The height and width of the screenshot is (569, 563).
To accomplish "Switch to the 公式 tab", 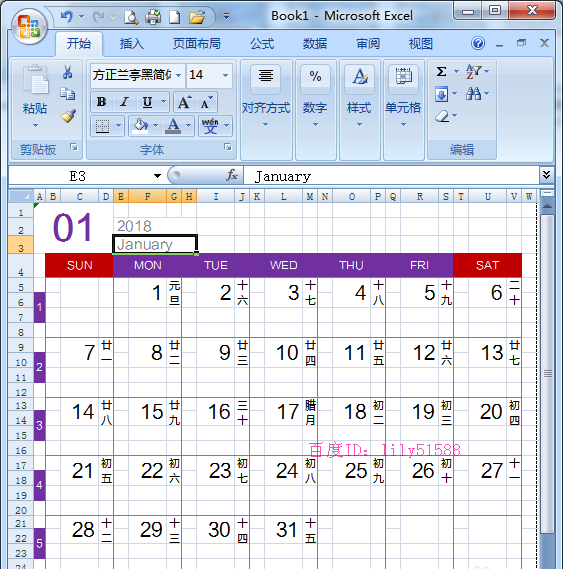I will [x=262, y=44].
